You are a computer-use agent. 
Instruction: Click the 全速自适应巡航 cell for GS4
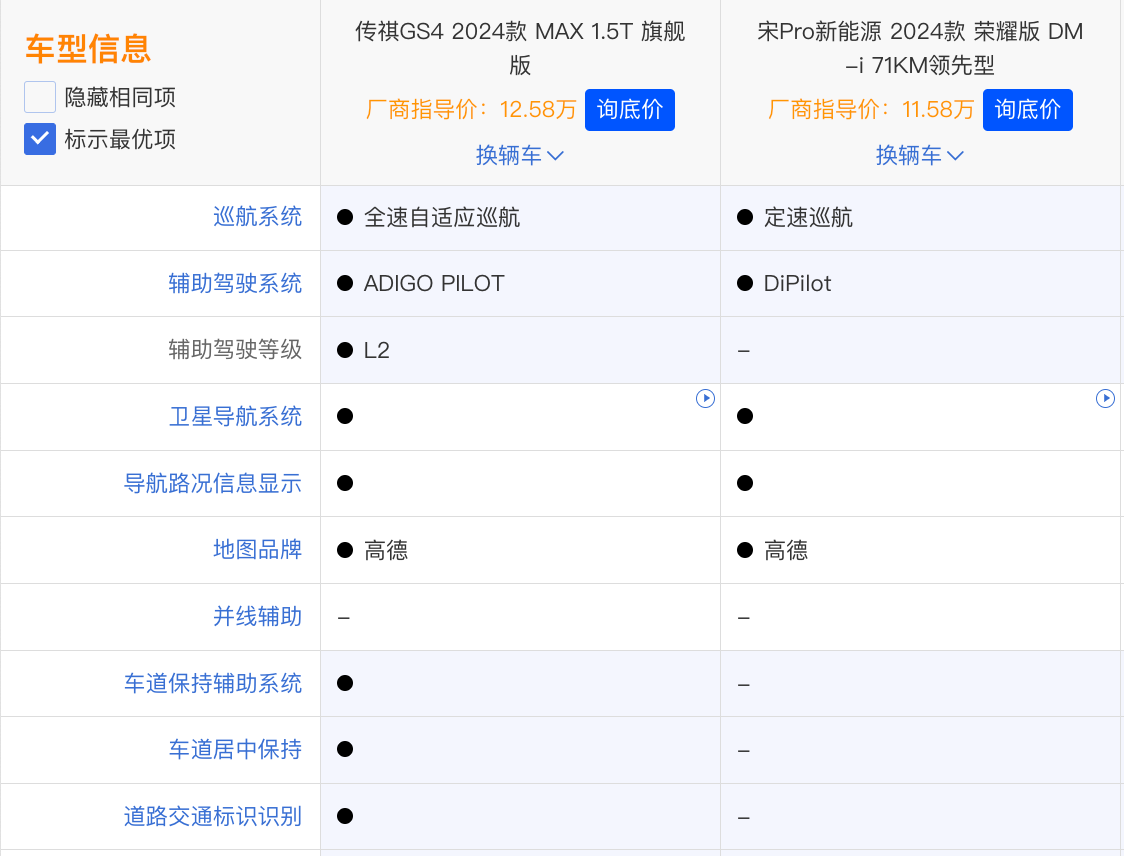[x=442, y=217]
